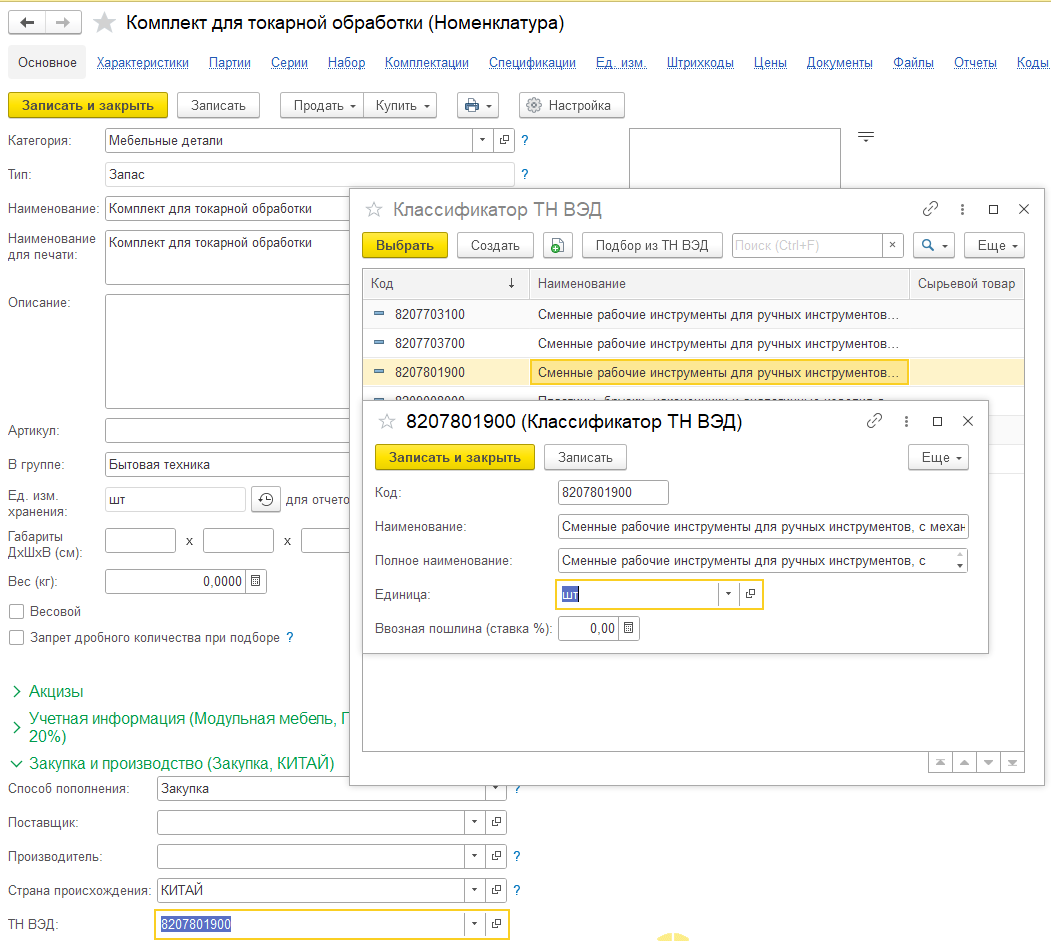Open form icon beside Единица field

tap(751, 595)
